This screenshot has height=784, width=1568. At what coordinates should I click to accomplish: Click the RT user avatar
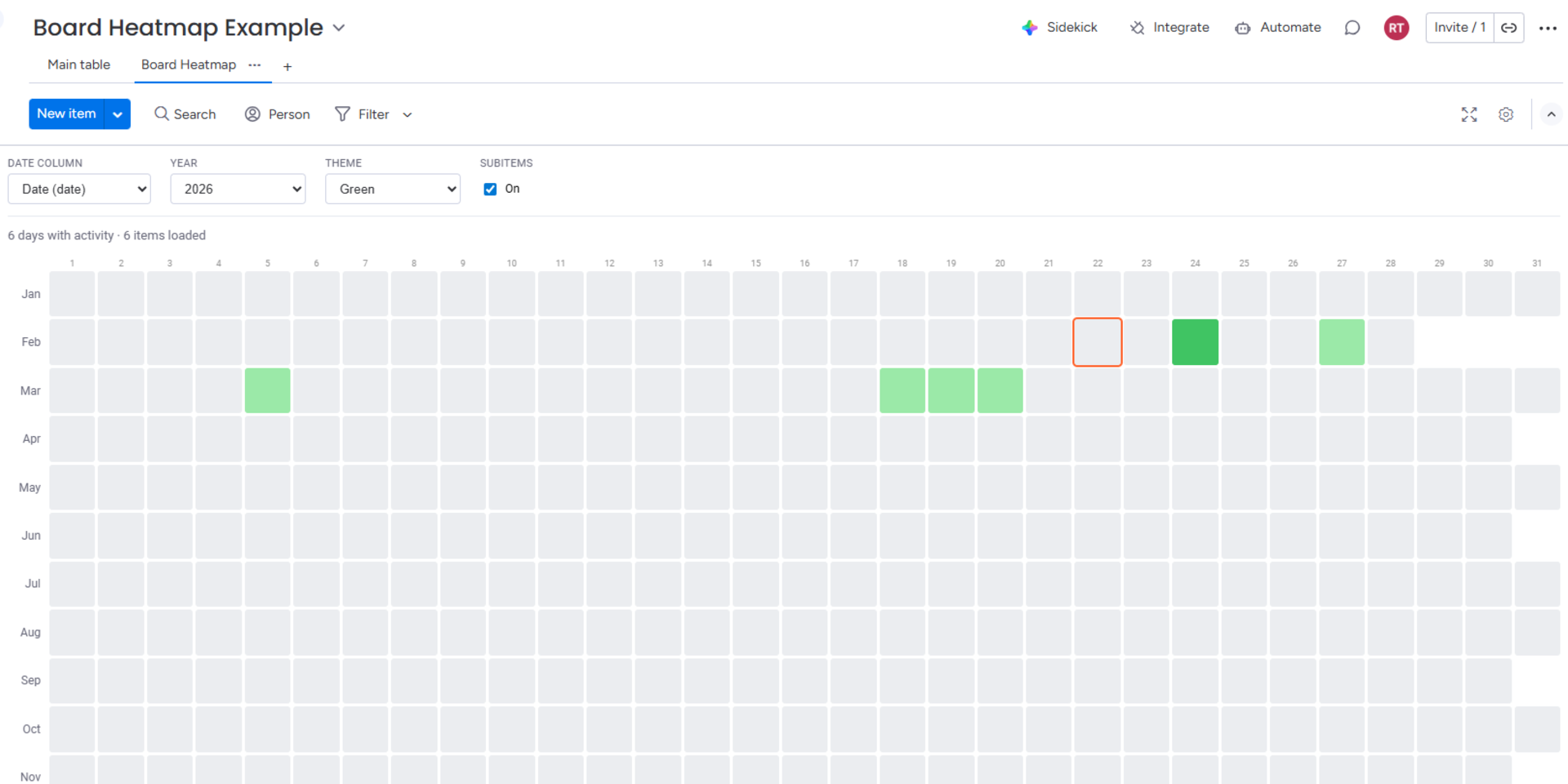click(x=1396, y=28)
